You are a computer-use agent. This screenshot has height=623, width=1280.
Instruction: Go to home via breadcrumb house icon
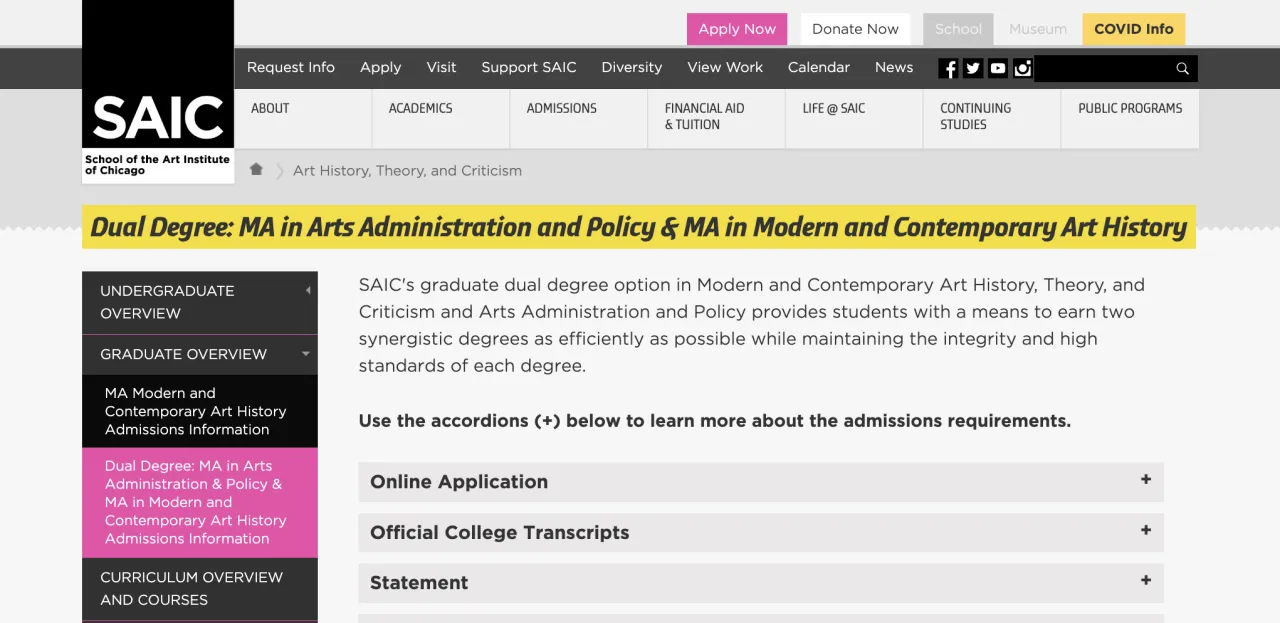[256, 170]
